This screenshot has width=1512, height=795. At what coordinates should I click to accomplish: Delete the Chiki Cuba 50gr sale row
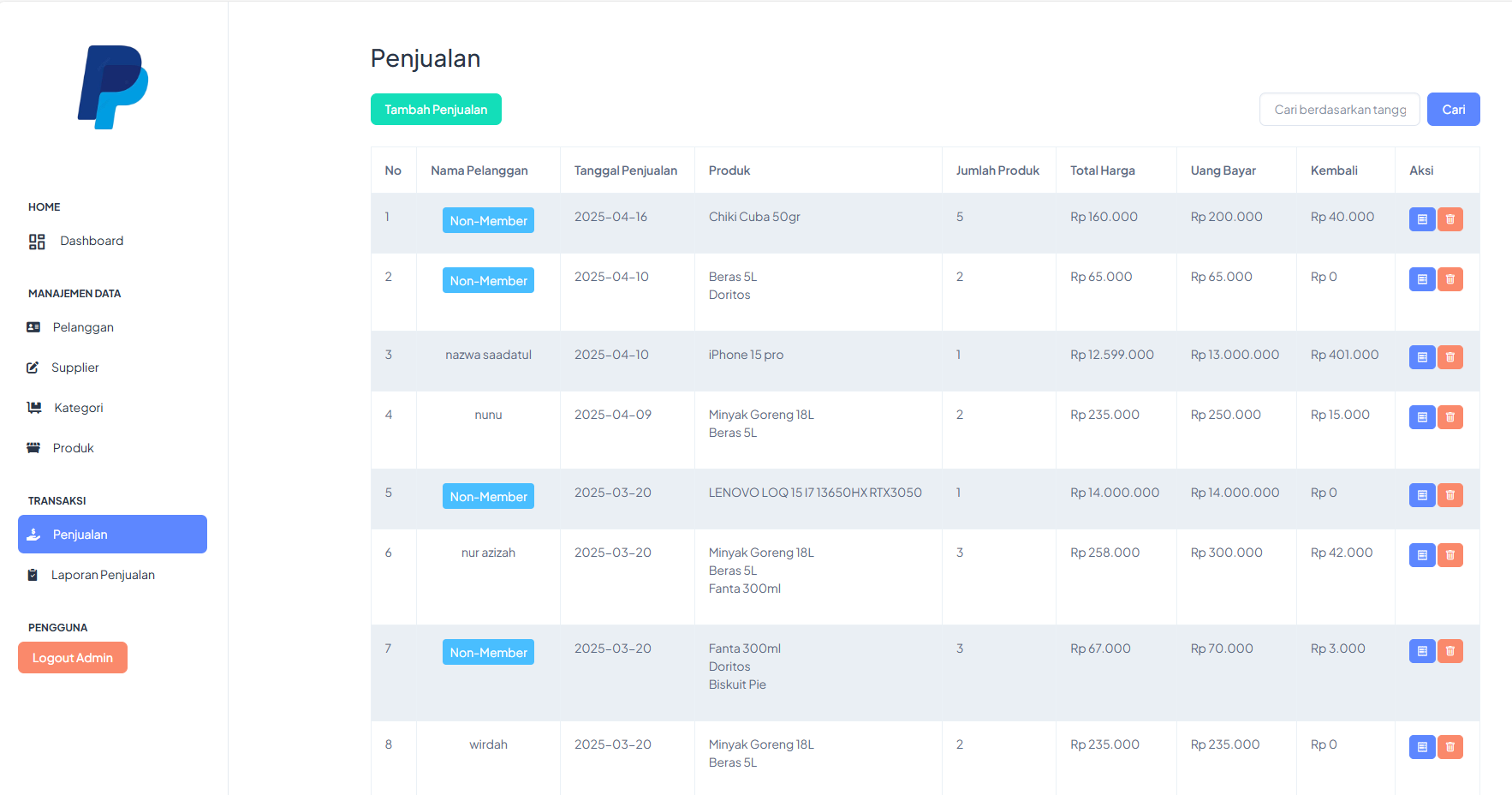click(x=1450, y=219)
